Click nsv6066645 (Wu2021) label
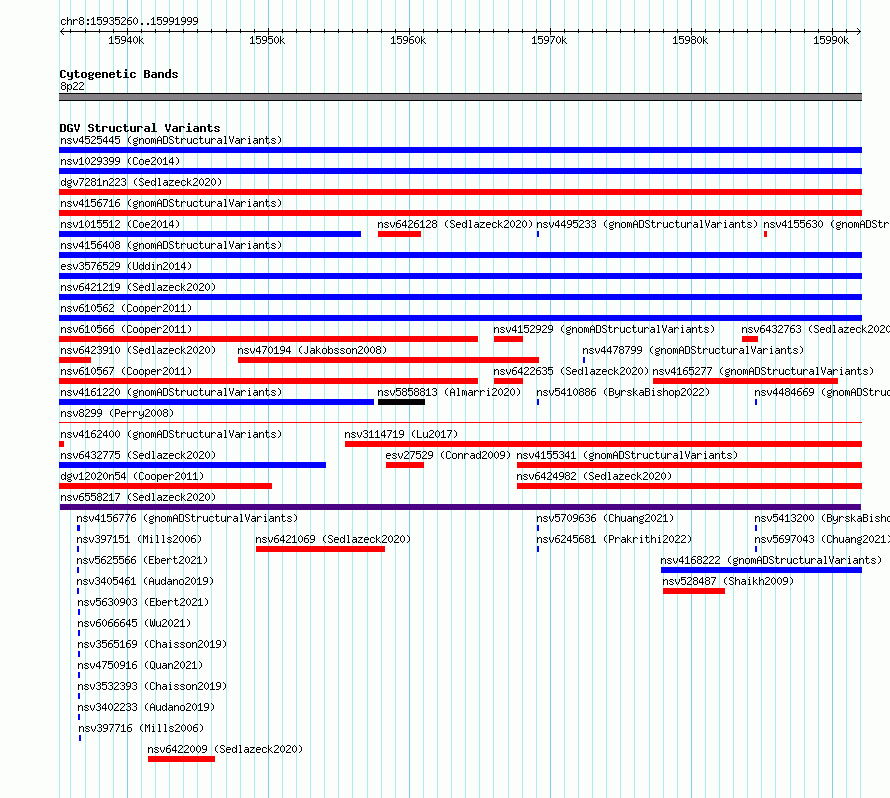 tap(134, 623)
